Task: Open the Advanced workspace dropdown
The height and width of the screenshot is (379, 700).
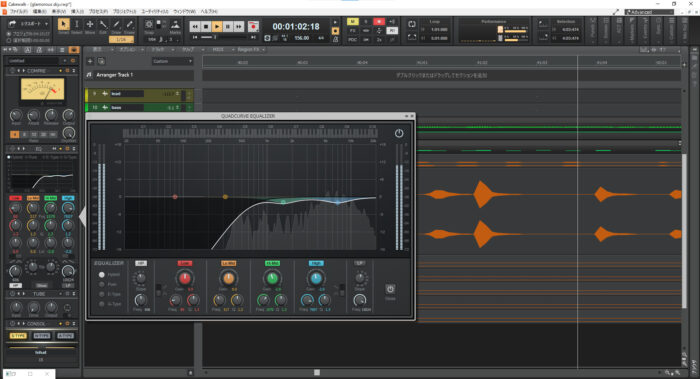Action: (649, 12)
